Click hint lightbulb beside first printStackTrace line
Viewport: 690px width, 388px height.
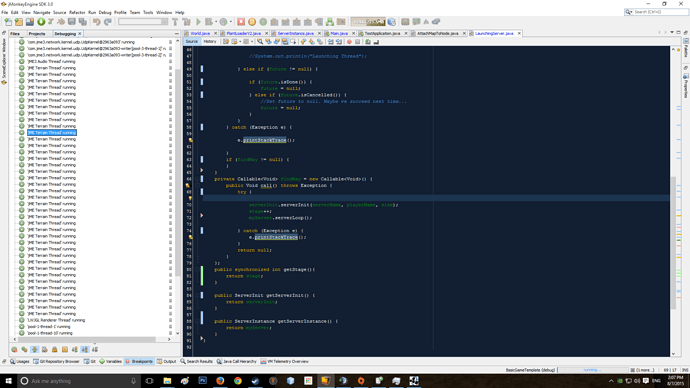190,140
